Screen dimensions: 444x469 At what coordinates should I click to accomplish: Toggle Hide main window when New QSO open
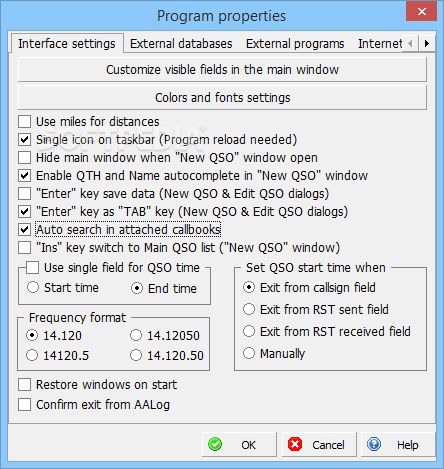[x=25, y=158]
